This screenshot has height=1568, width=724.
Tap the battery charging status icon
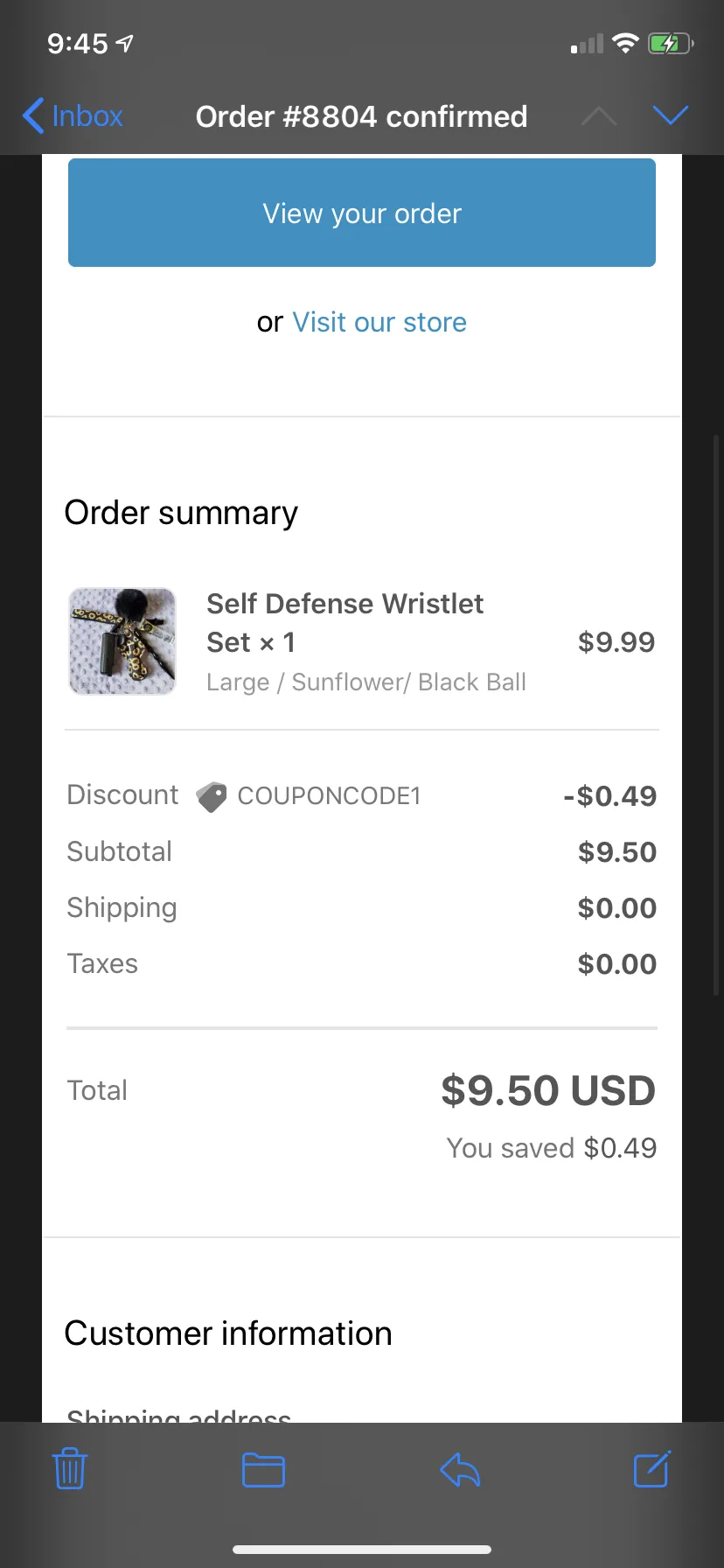pyautogui.click(x=671, y=43)
